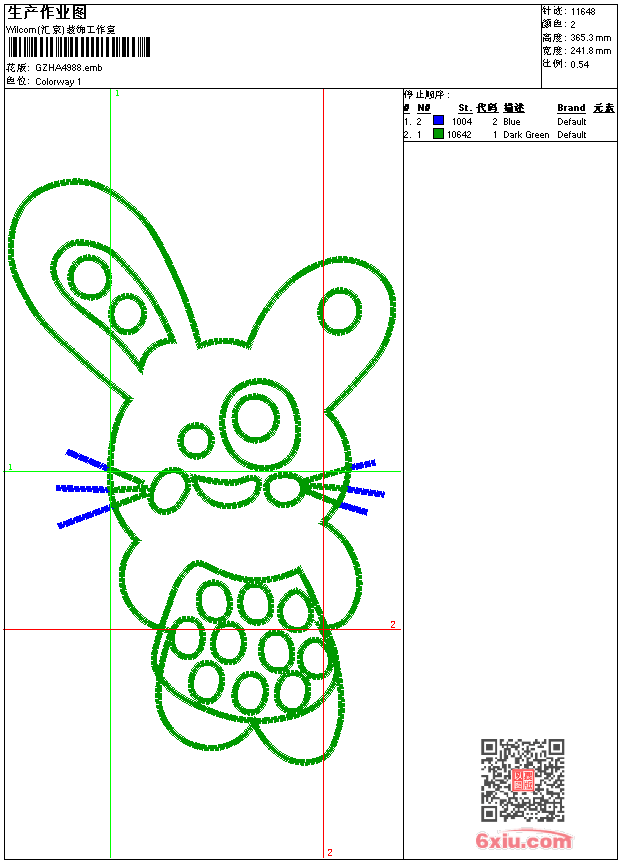620x860 pixels.
Task: Click the Dark Green thread color swatch
Action: [x=438, y=134]
